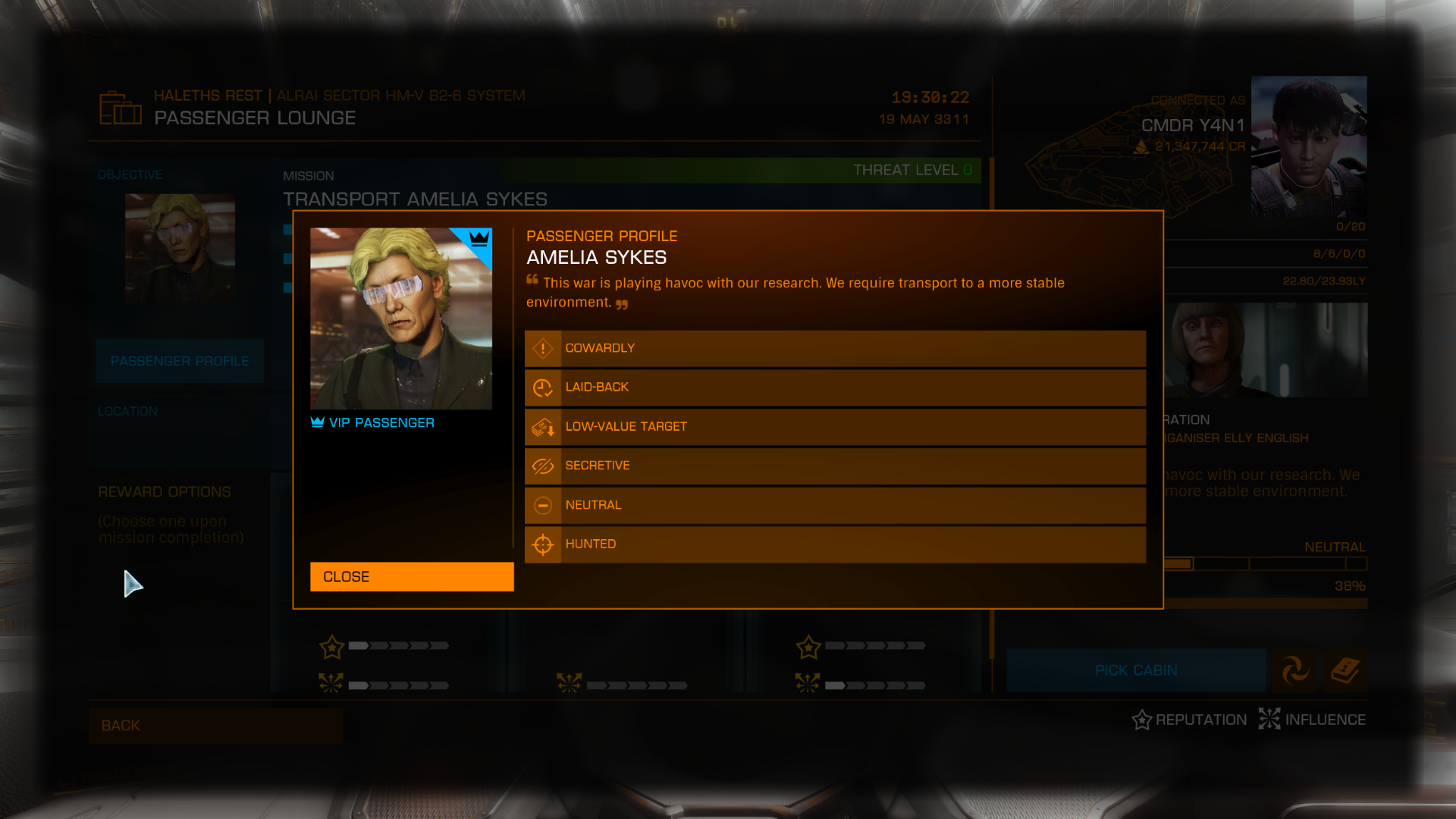Select the Hunted trait row

(835, 544)
